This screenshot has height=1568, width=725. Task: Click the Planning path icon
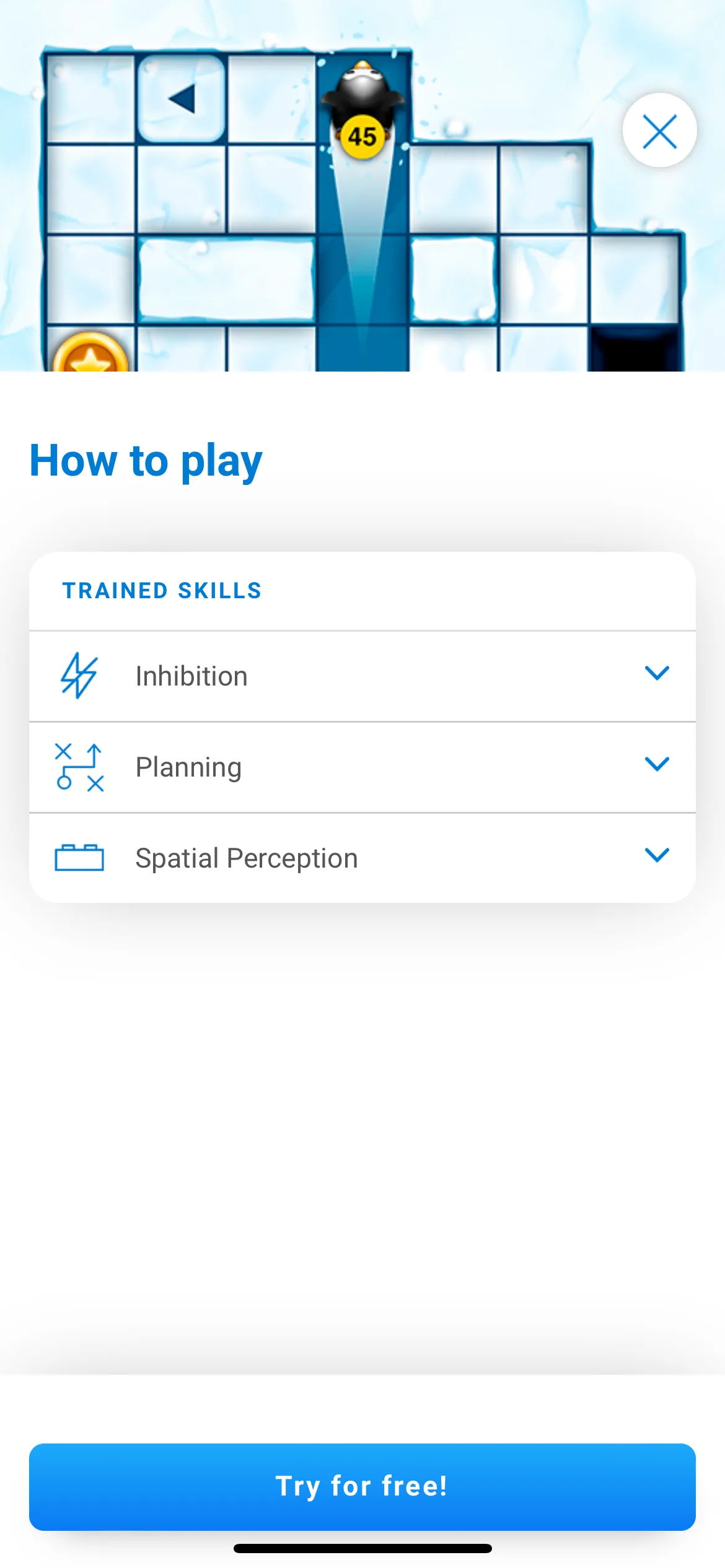[79, 767]
